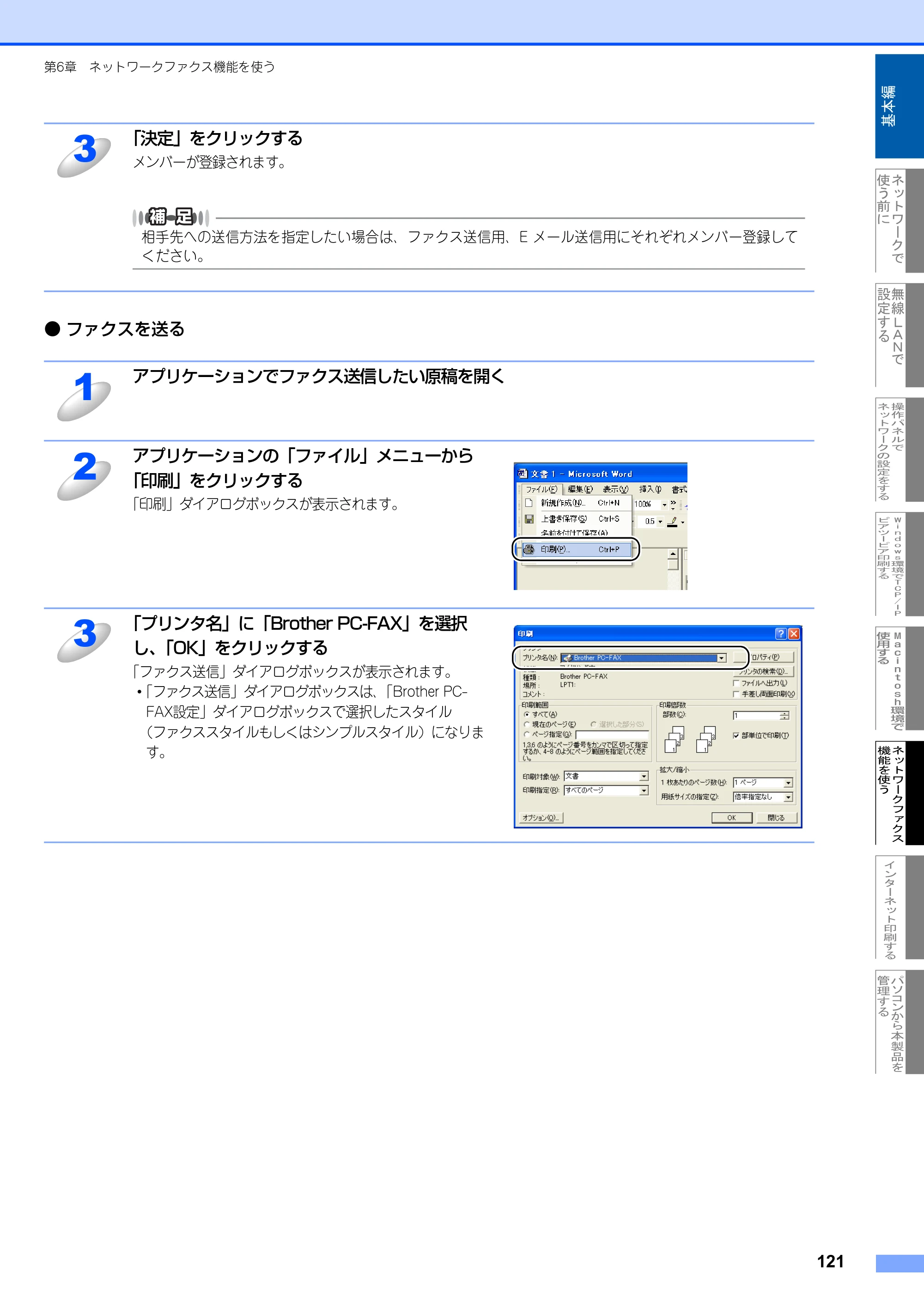Open the 挿入 menu in Word
The width and height of the screenshot is (924, 1308).
click(x=650, y=489)
